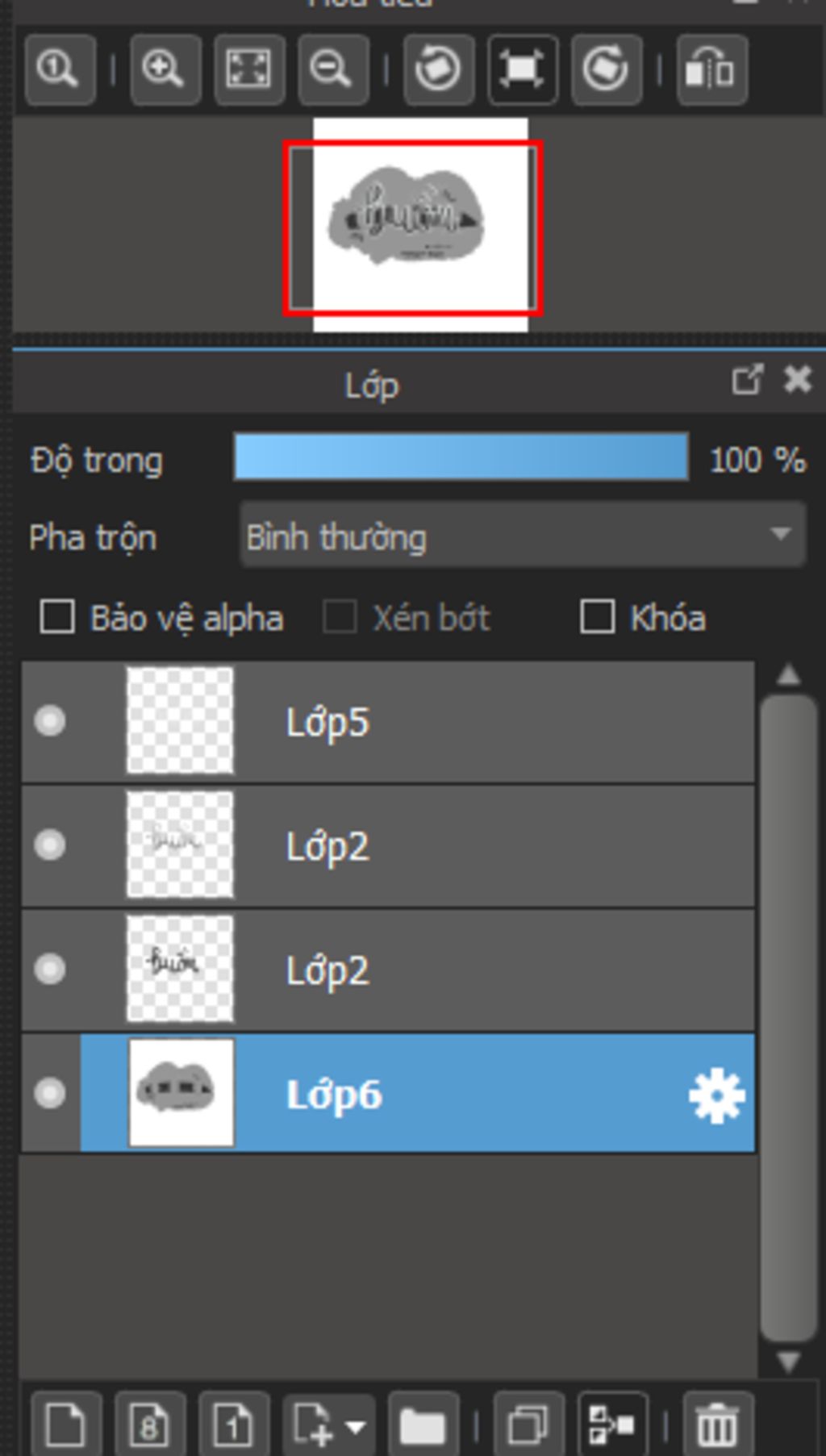Hide the Lớp5 layer
The image size is (826, 1456).
pos(50,721)
